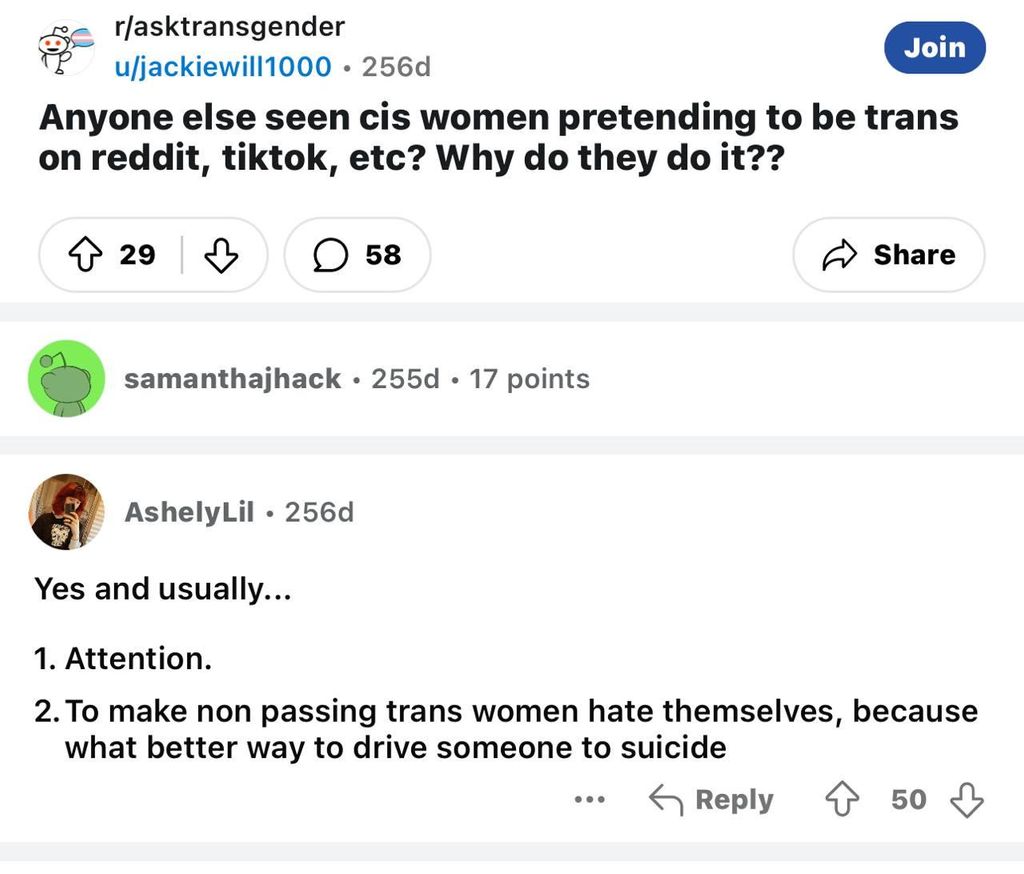Screen dimensions: 1024x874
Task: Downvote the main post
Action: [x=221, y=255]
